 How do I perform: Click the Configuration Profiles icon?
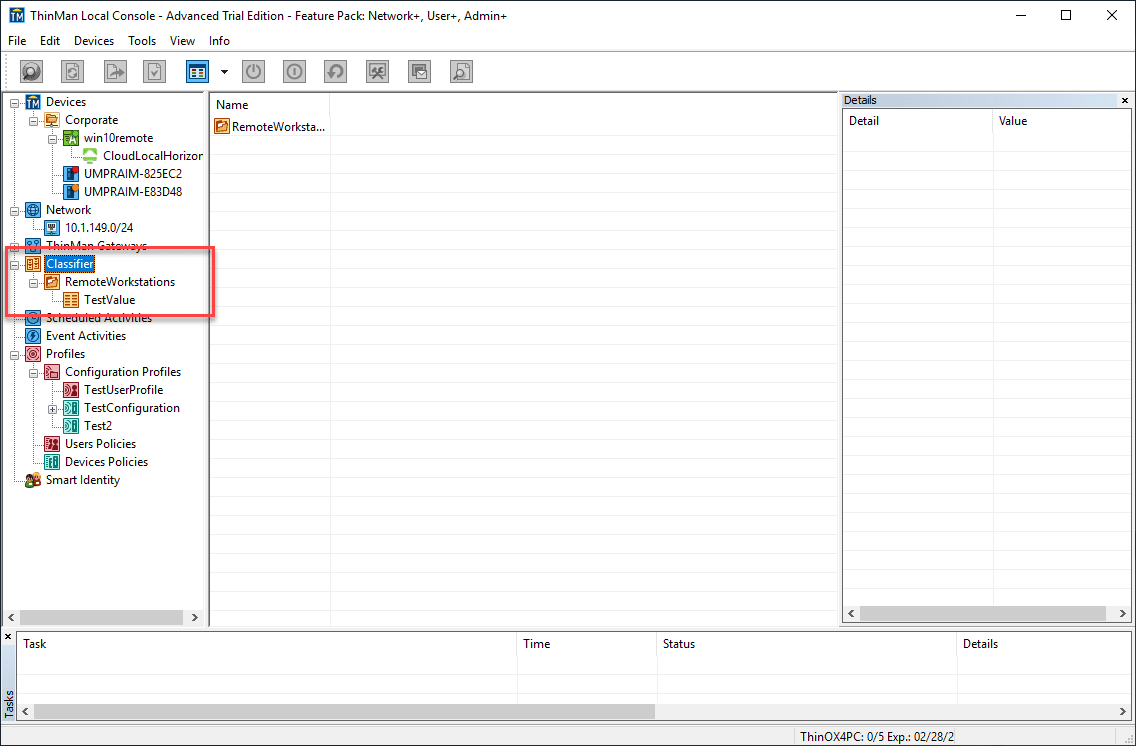tap(52, 372)
